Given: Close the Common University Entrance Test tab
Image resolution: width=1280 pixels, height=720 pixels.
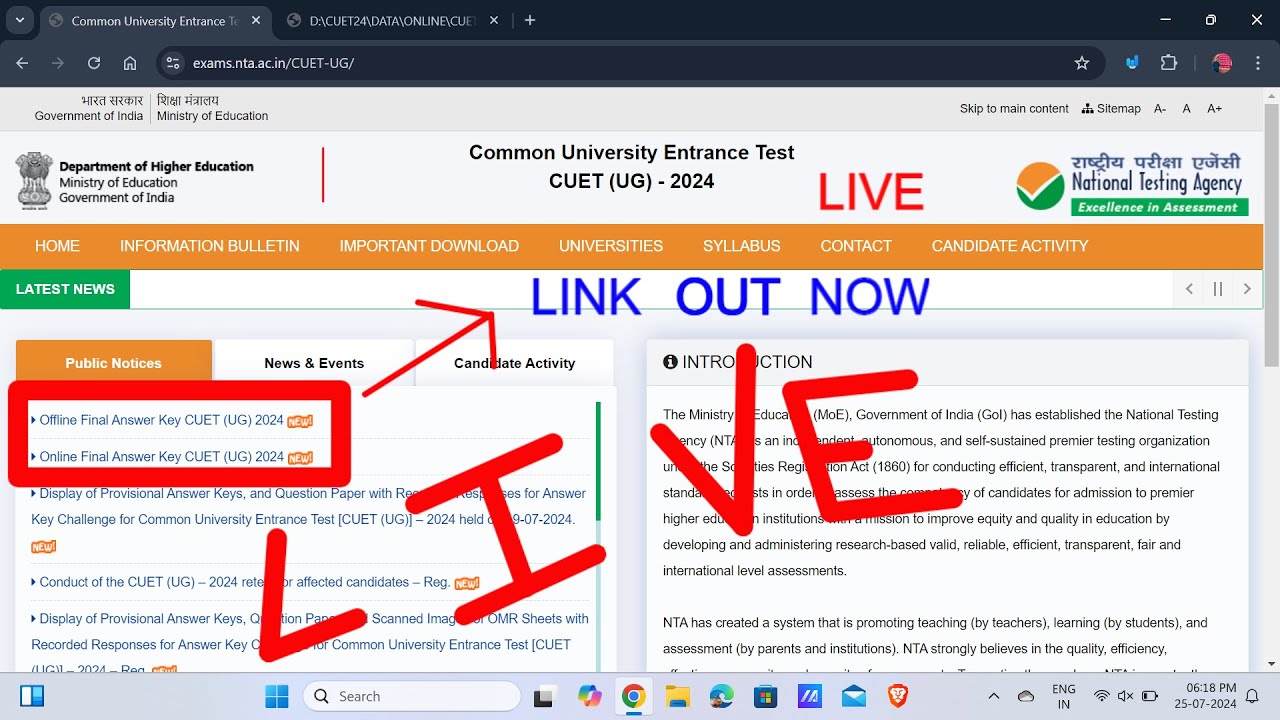Looking at the screenshot, I should click(x=256, y=20).
